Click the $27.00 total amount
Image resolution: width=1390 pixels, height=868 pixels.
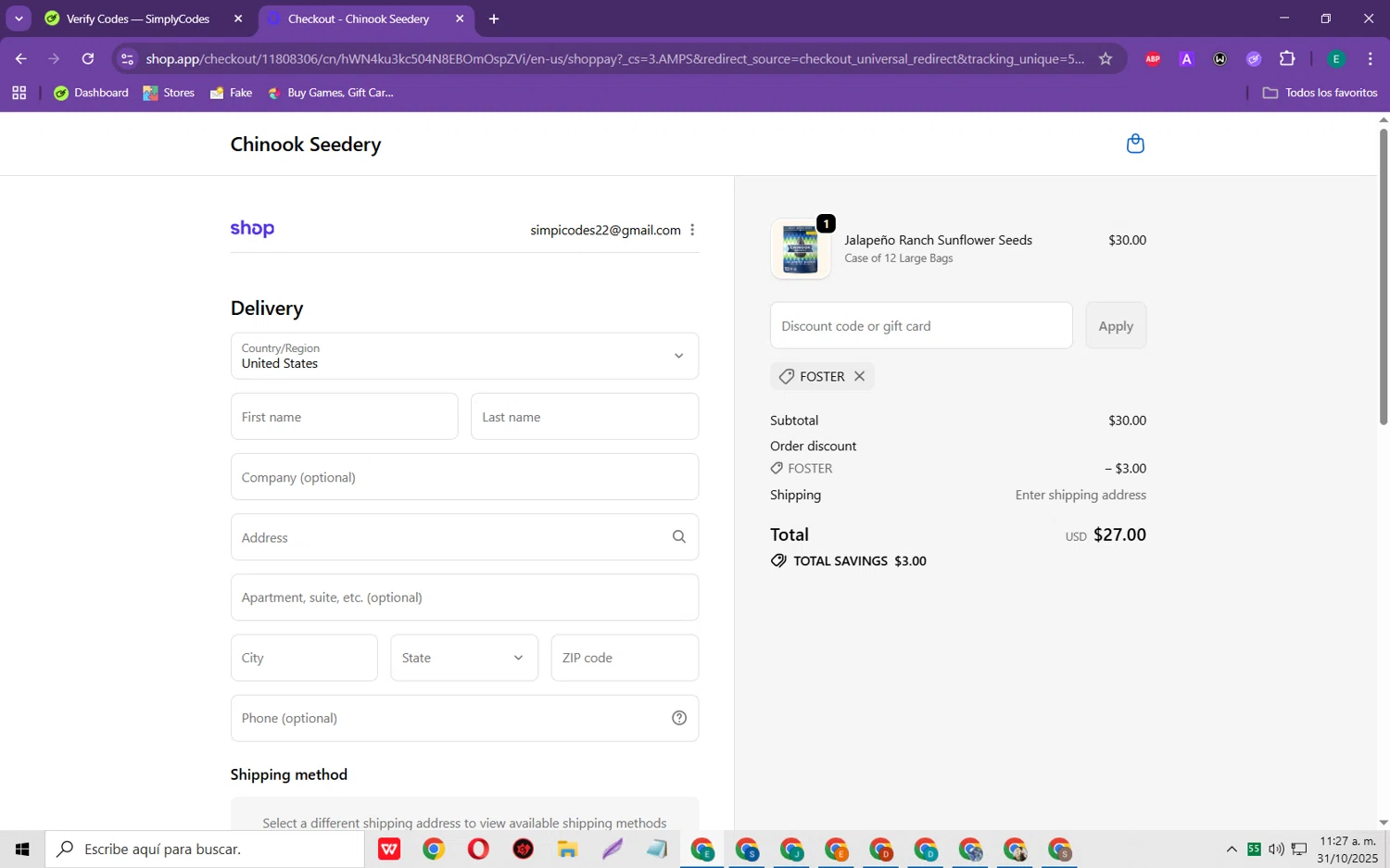pos(1119,535)
